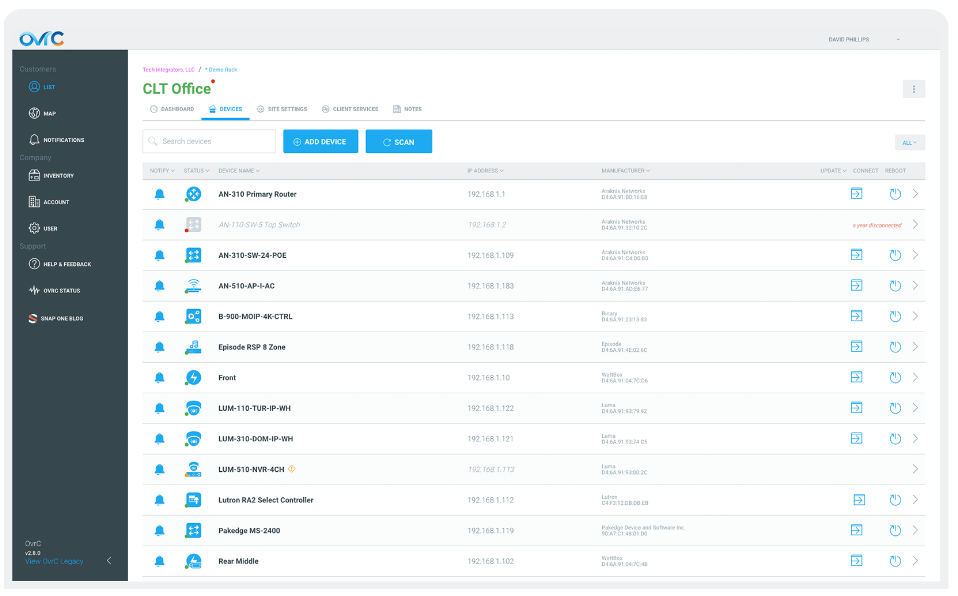Viewport: 958px width, 596px height.
Task: Open the ALL filter dropdown
Action: click(909, 143)
